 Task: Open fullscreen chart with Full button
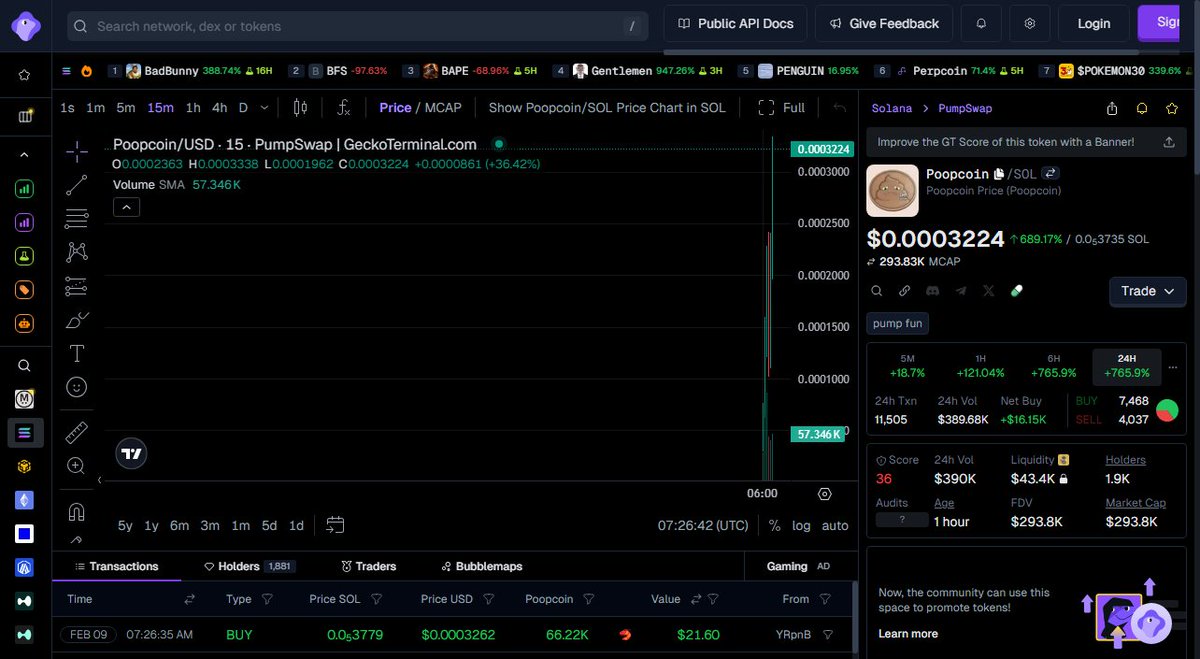click(781, 107)
